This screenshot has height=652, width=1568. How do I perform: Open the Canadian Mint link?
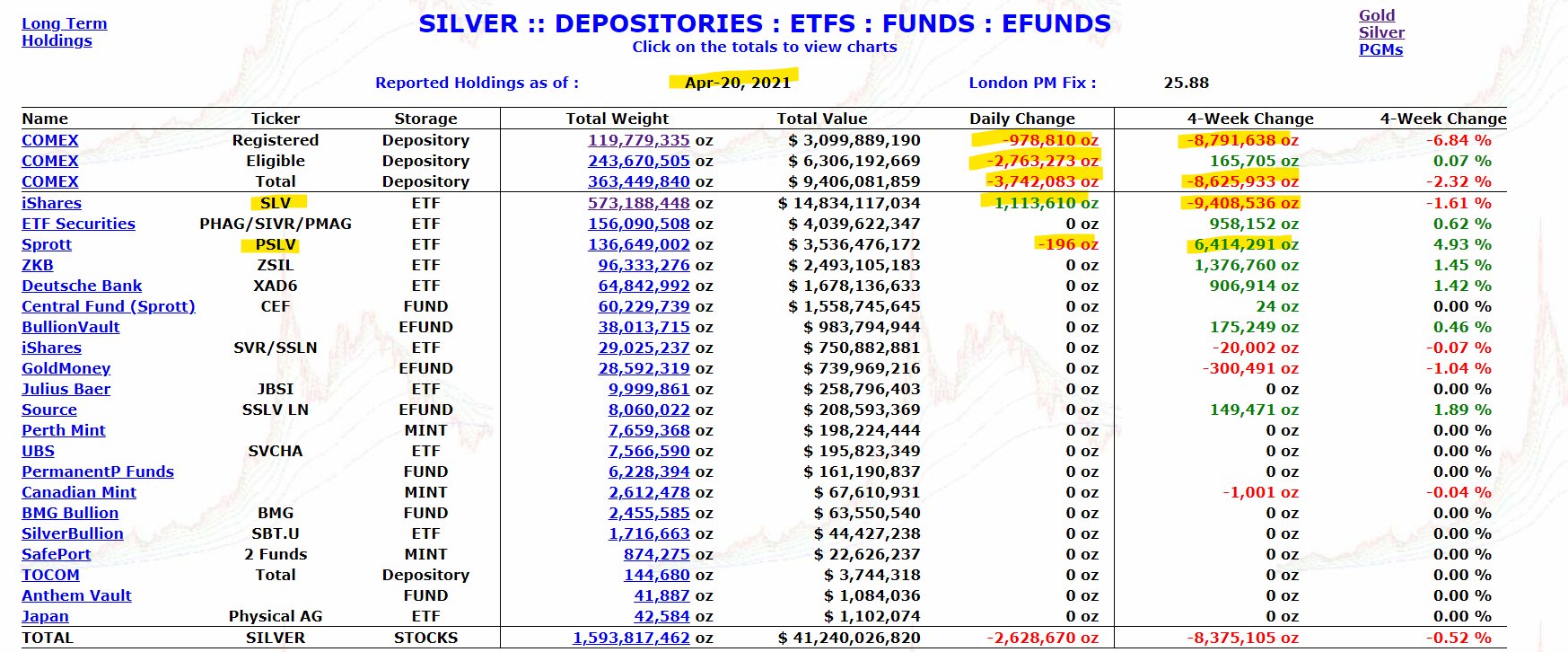tap(79, 492)
